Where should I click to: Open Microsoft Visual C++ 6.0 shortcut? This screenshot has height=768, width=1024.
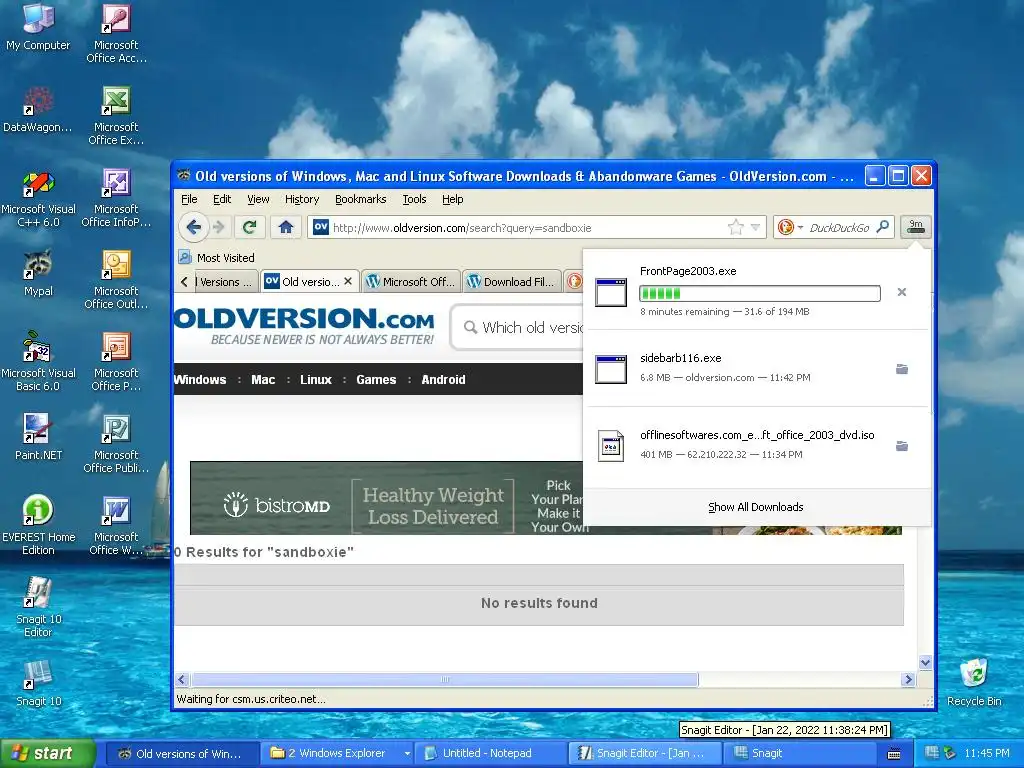pos(38,198)
